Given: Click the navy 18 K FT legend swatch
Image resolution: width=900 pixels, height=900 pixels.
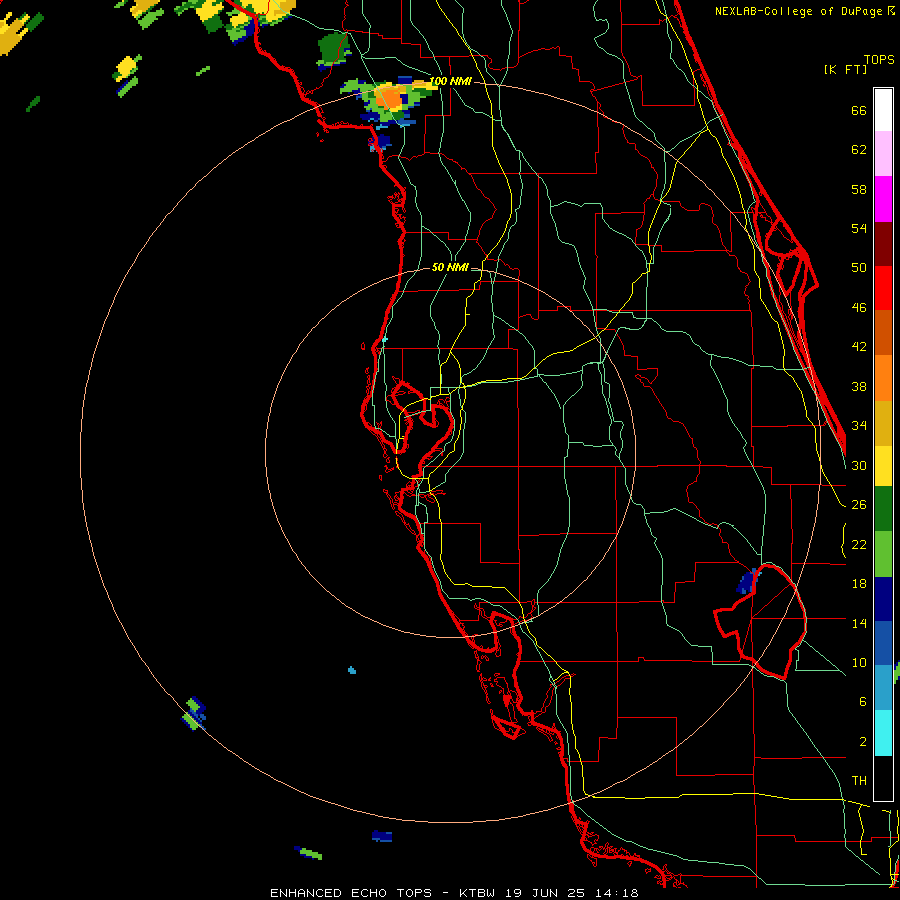Looking at the screenshot, I should click(883, 599).
